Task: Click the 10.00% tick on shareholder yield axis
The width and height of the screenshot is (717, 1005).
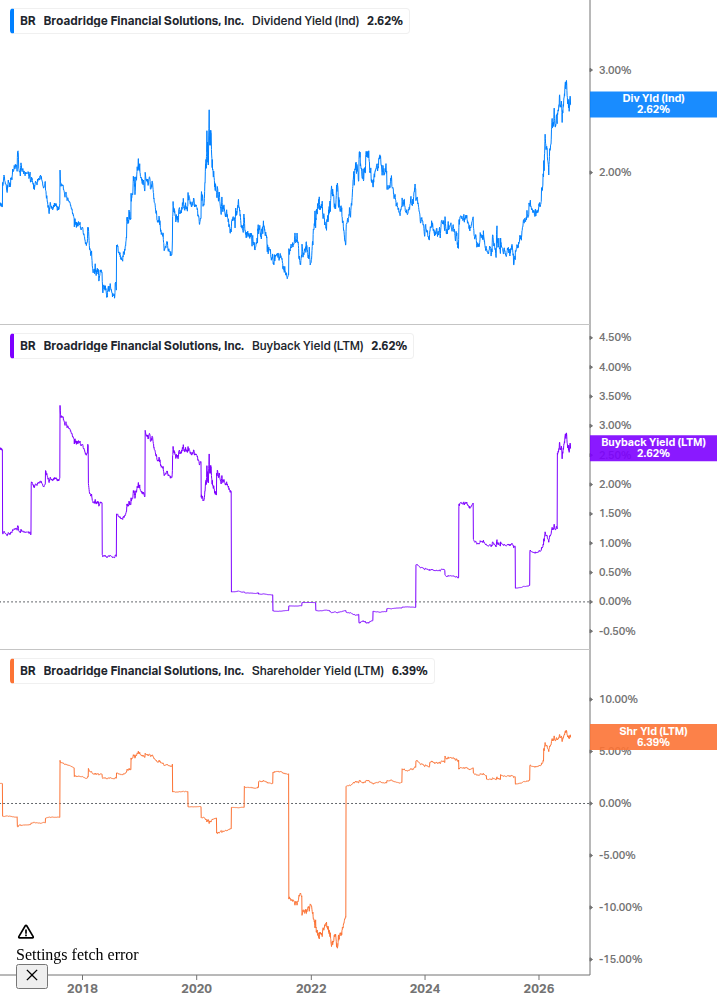Action: [x=618, y=699]
